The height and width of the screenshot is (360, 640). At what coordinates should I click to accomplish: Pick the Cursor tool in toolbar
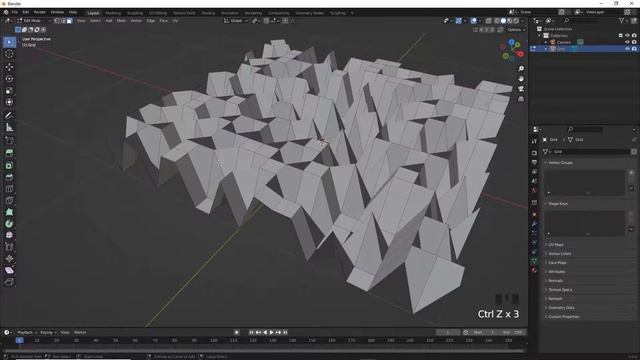coord(9,54)
